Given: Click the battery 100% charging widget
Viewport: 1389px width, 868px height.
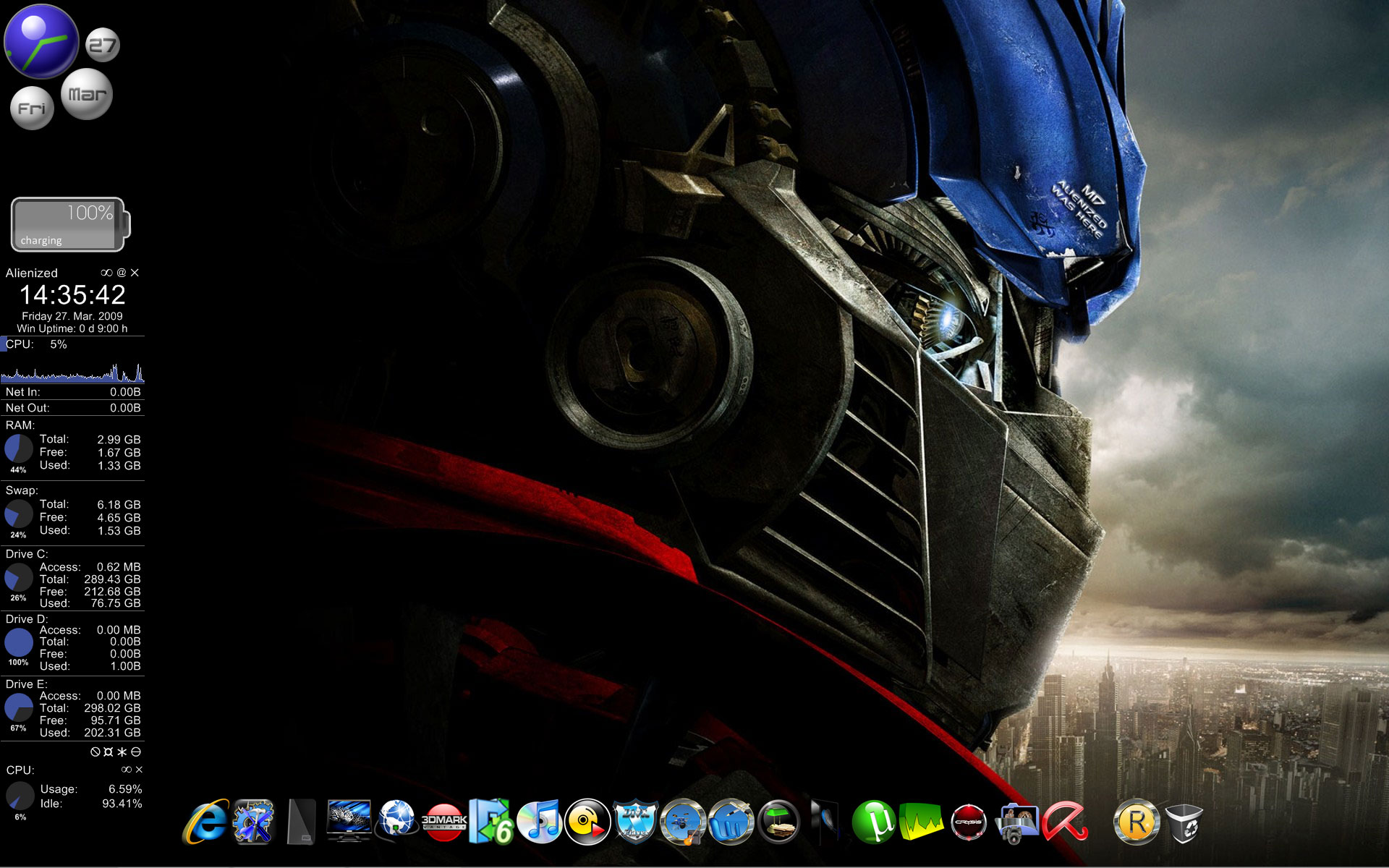Looking at the screenshot, I should tap(70, 224).
